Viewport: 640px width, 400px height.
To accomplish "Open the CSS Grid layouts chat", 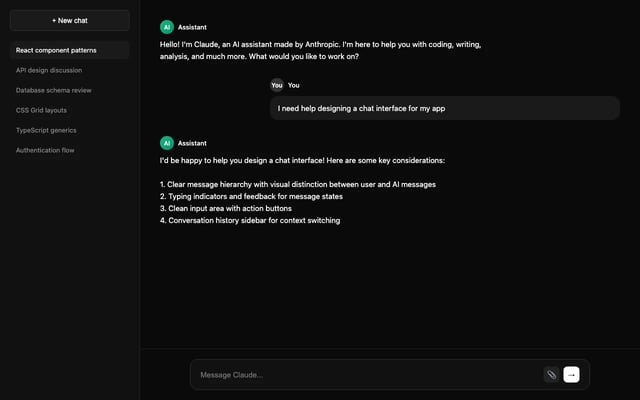I will tap(70, 110).
